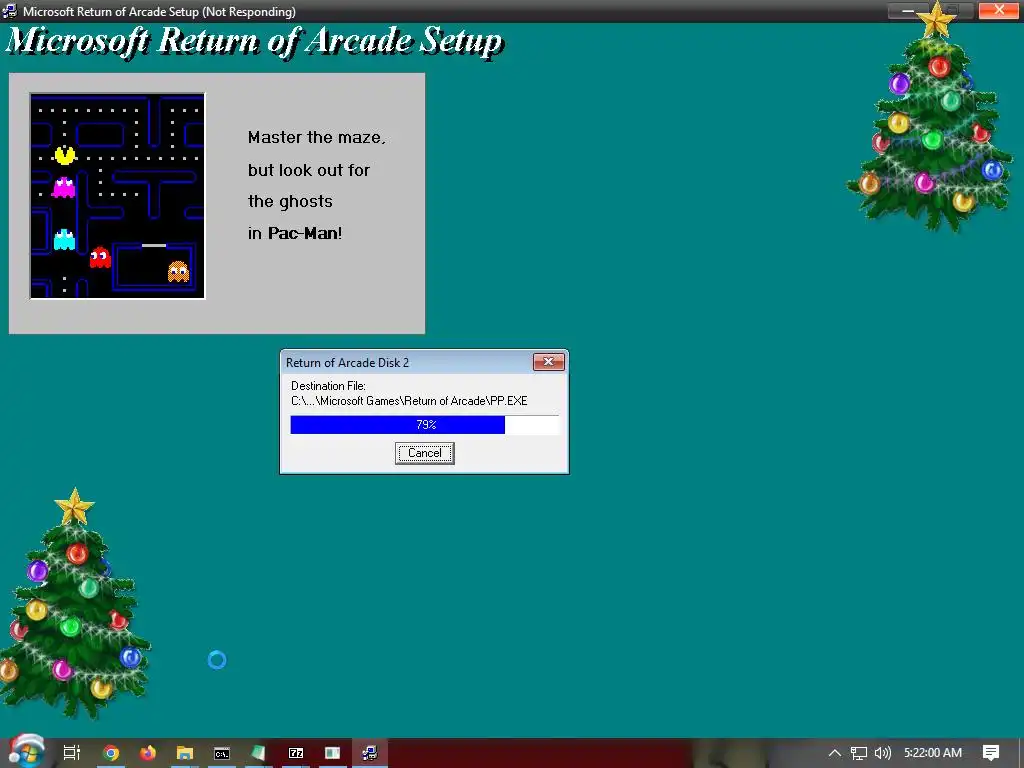
Task: Open the Start menu with Santa hat
Action: (26, 751)
